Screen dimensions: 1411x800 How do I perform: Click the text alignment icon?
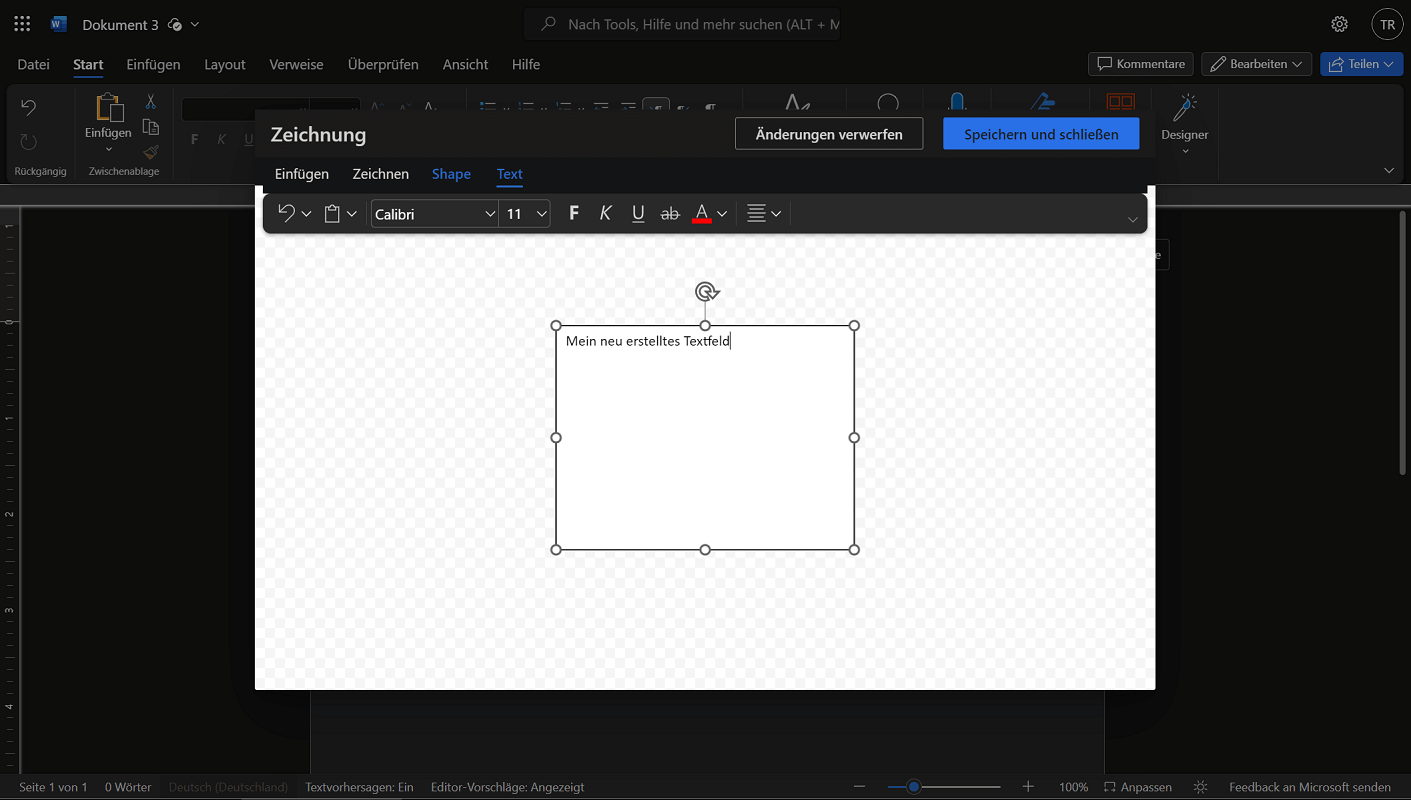point(757,213)
